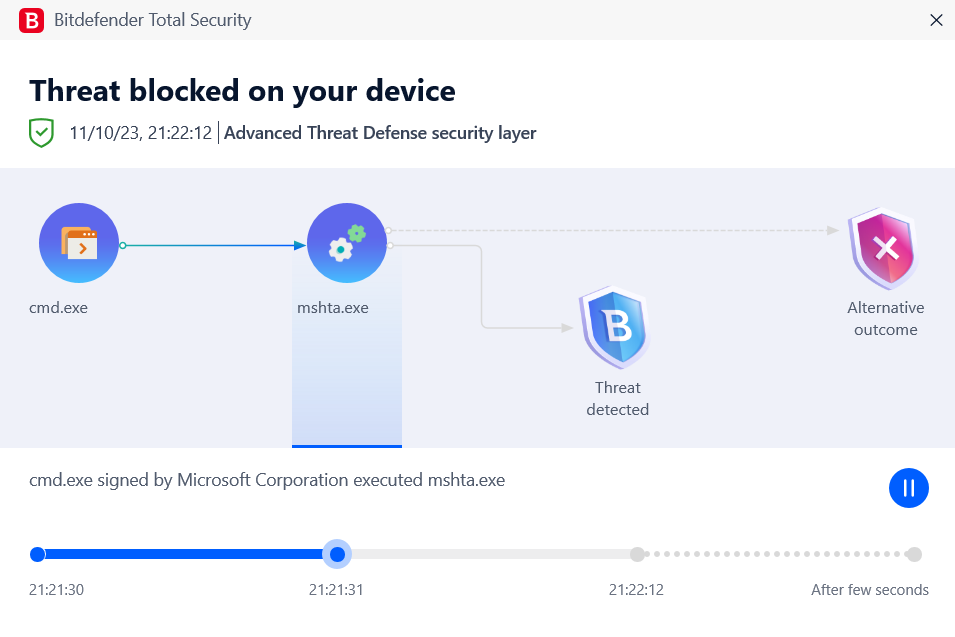Click the blue Threat detected shield icon
Image resolution: width=955 pixels, height=637 pixels.
click(616, 327)
